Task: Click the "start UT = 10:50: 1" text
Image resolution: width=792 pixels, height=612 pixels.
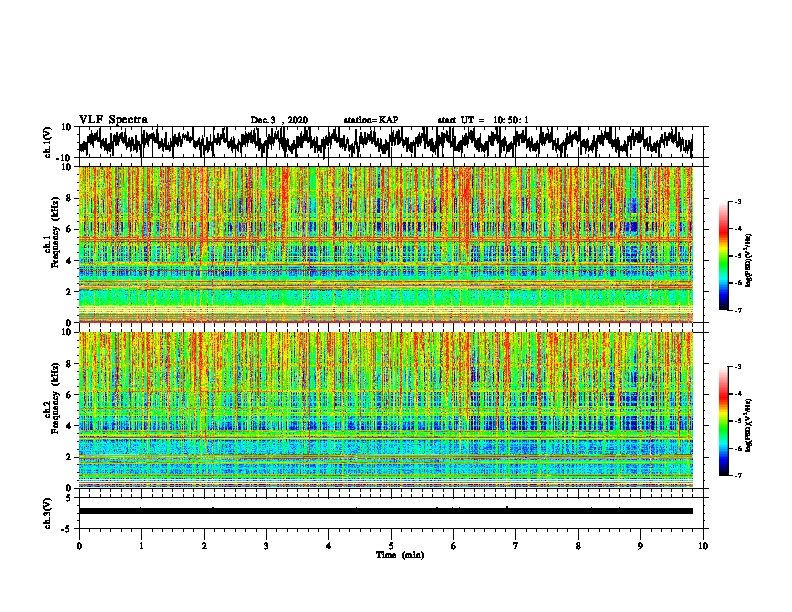Action: point(482,120)
